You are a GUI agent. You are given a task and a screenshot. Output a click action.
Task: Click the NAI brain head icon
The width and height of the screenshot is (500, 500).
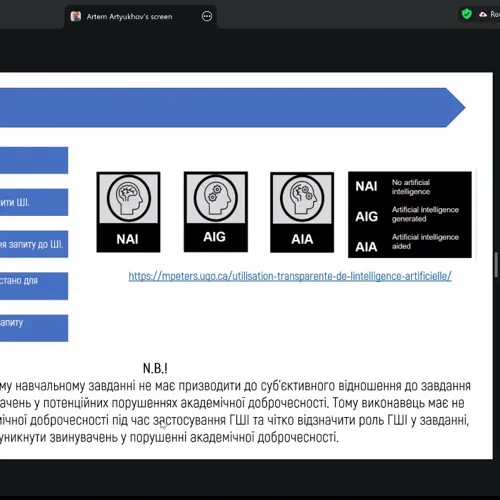[x=129, y=198]
